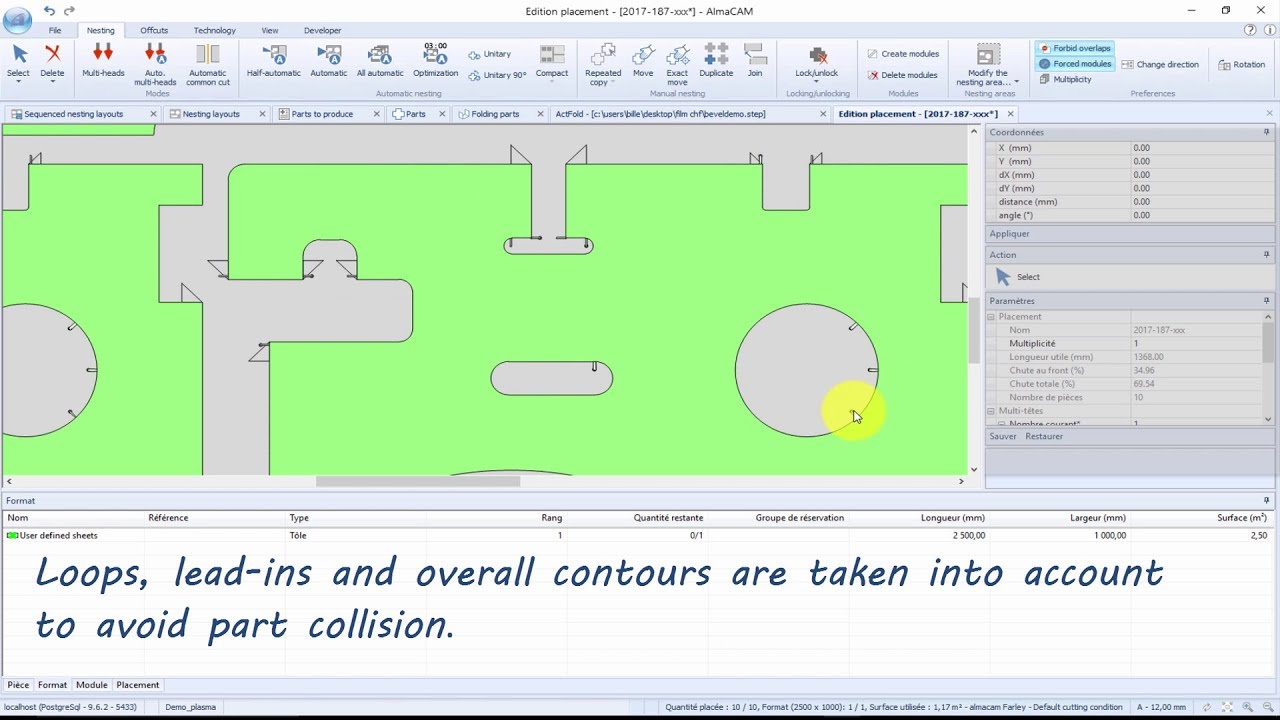Select User defined sheets row
1280x720 pixels.
click(638, 535)
